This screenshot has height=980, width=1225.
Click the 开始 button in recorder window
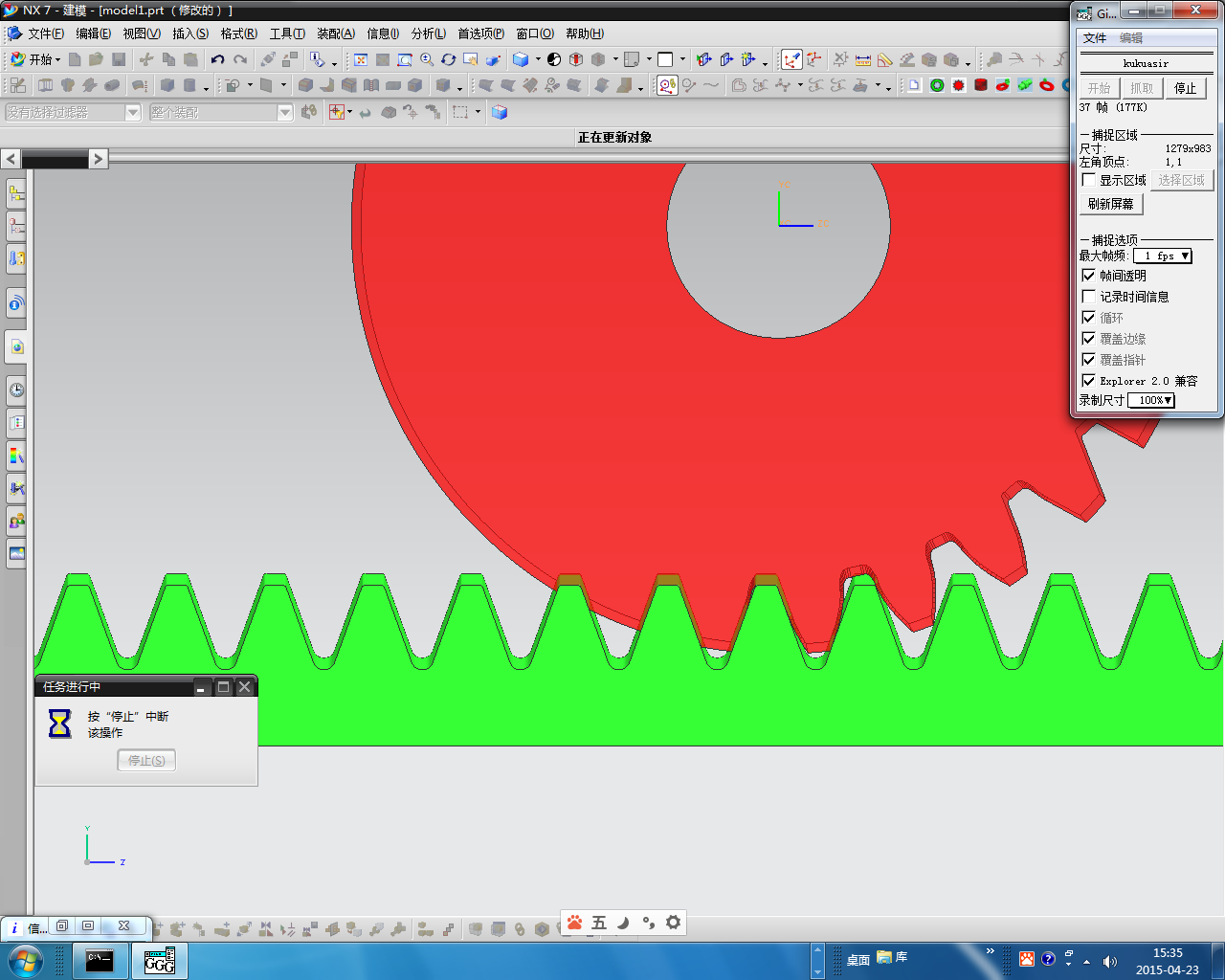[1099, 88]
